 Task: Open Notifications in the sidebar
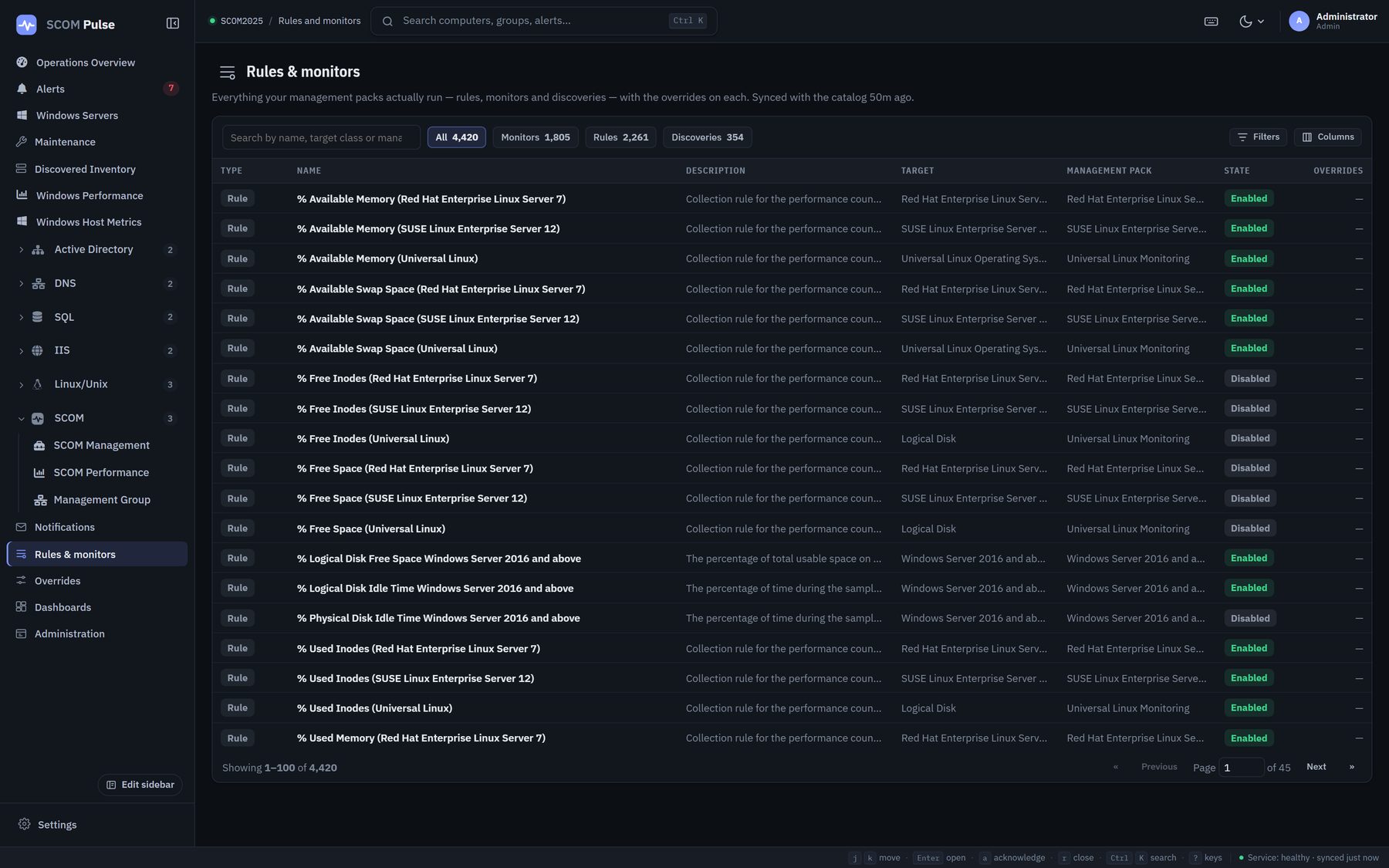tap(97, 527)
